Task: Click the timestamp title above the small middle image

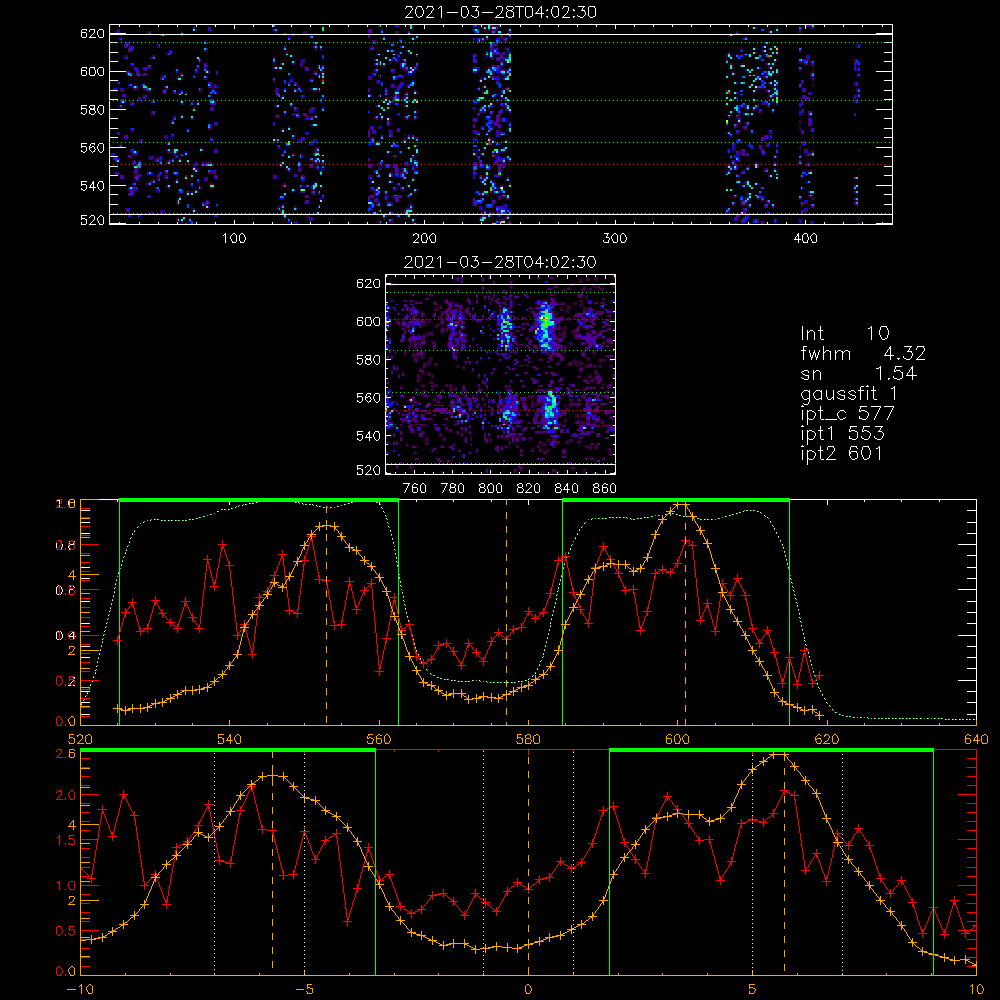Action: [x=500, y=262]
